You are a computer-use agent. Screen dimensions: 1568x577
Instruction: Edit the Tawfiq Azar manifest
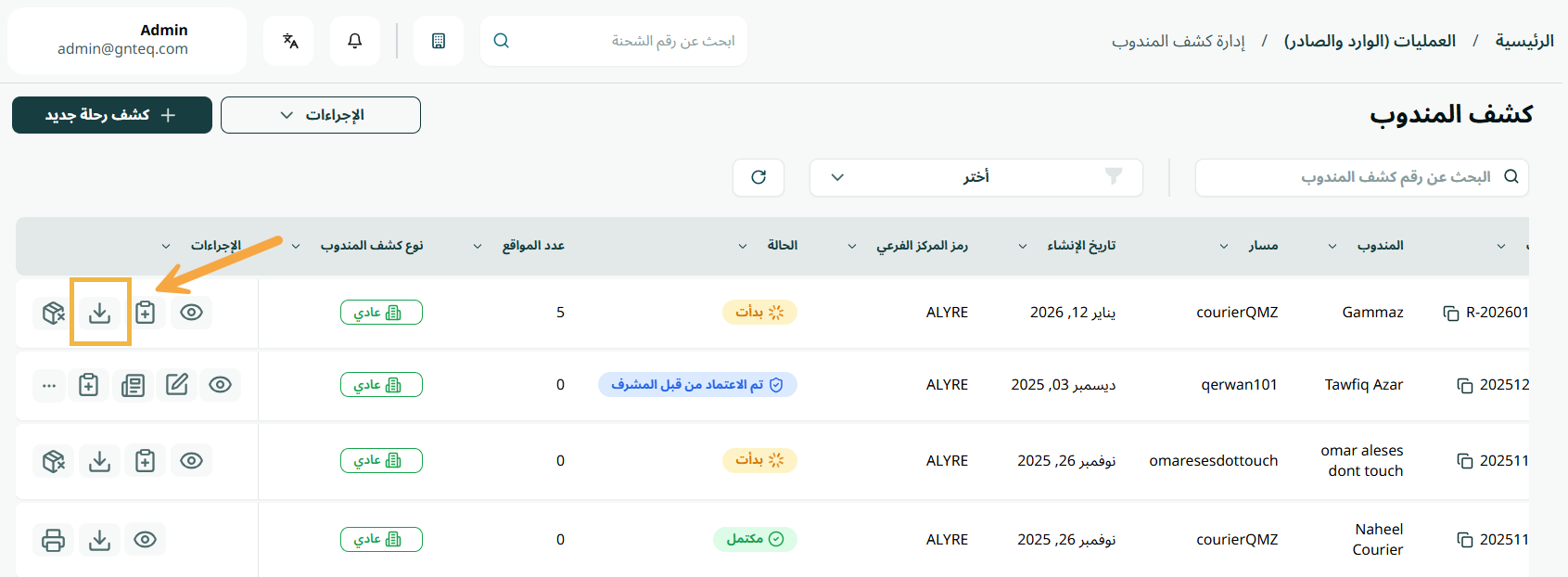(x=176, y=384)
